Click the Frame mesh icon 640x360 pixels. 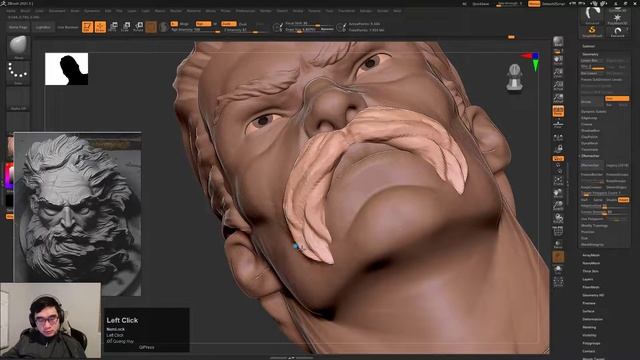point(558,180)
